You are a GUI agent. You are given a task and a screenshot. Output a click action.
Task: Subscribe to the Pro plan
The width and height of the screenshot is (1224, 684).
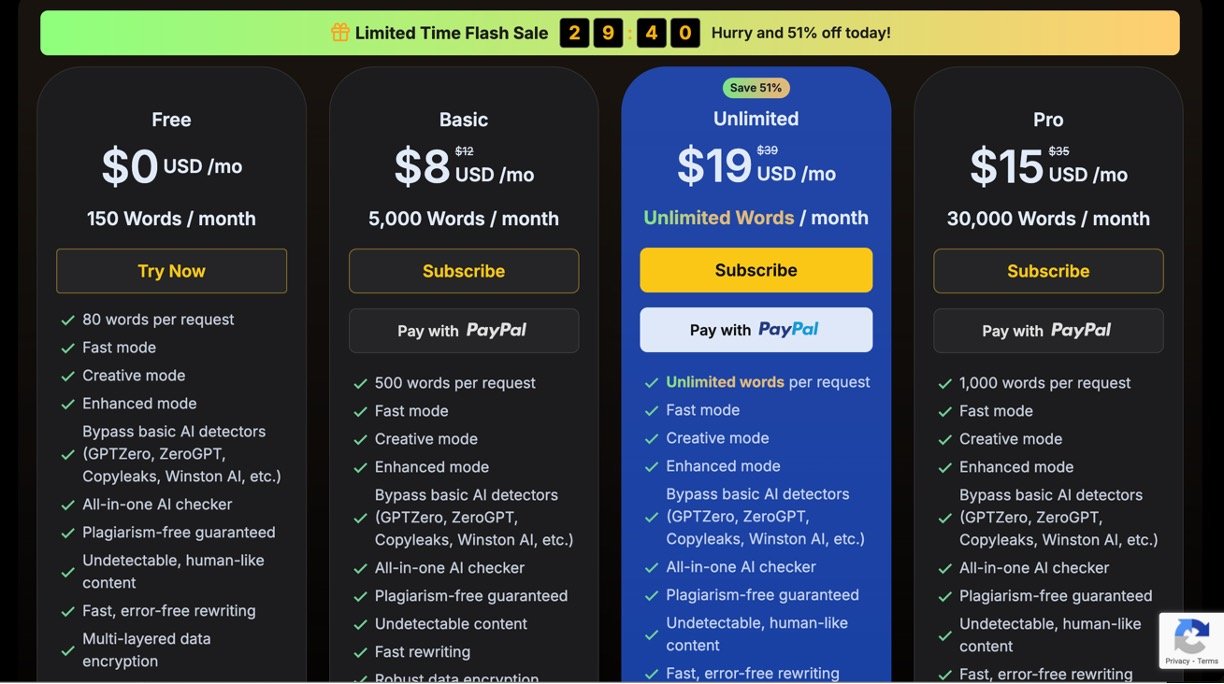1048,271
